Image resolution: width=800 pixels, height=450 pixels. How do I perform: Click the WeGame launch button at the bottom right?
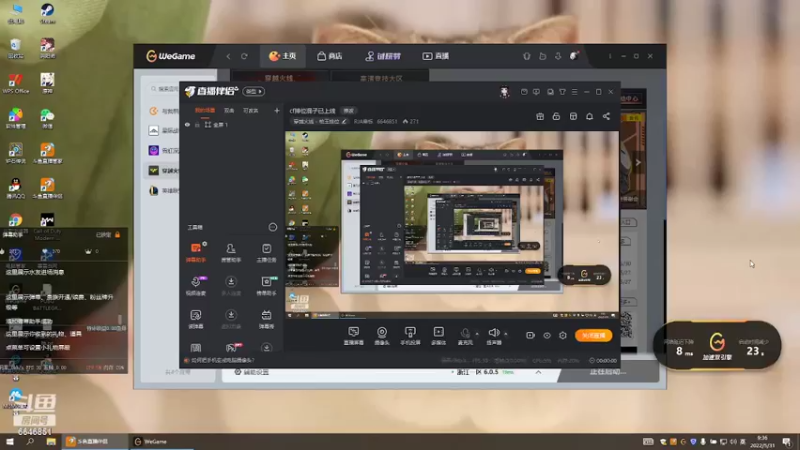click(608, 372)
